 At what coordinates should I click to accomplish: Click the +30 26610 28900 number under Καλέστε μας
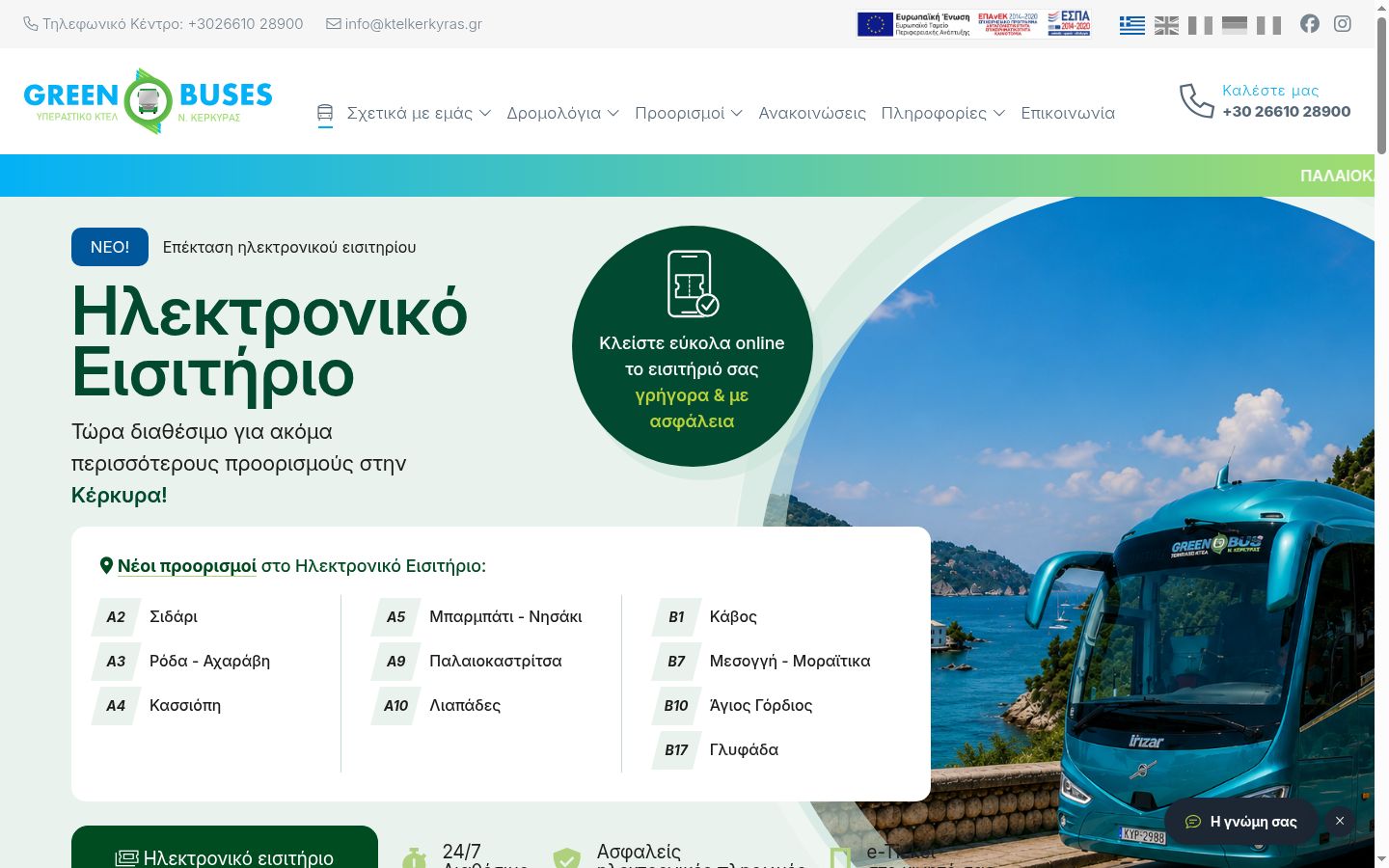point(1287,111)
